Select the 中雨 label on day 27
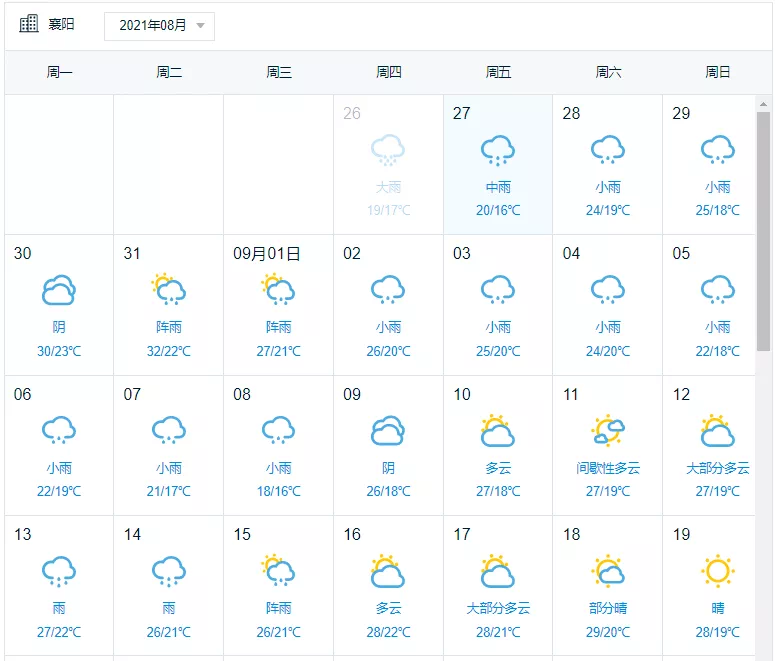 pos(498,187)
